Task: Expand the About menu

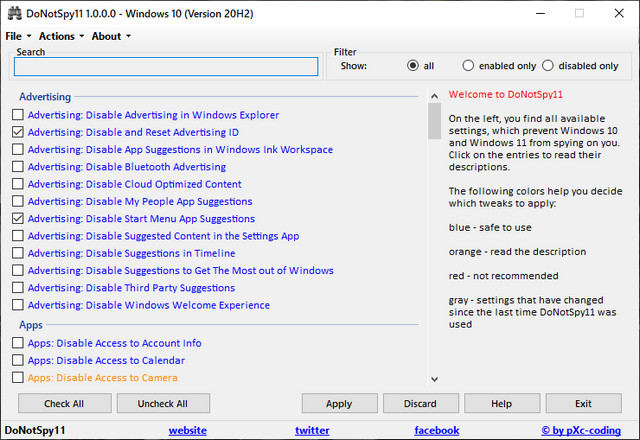Action: (110, 36)
